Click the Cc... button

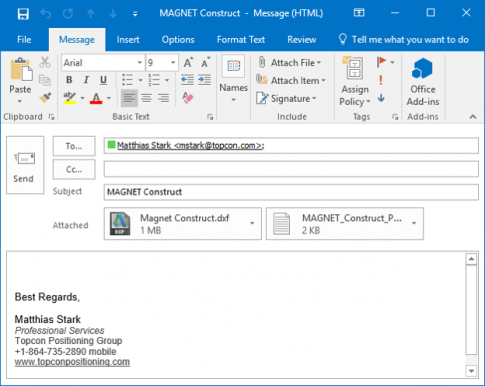pos(74,169)
